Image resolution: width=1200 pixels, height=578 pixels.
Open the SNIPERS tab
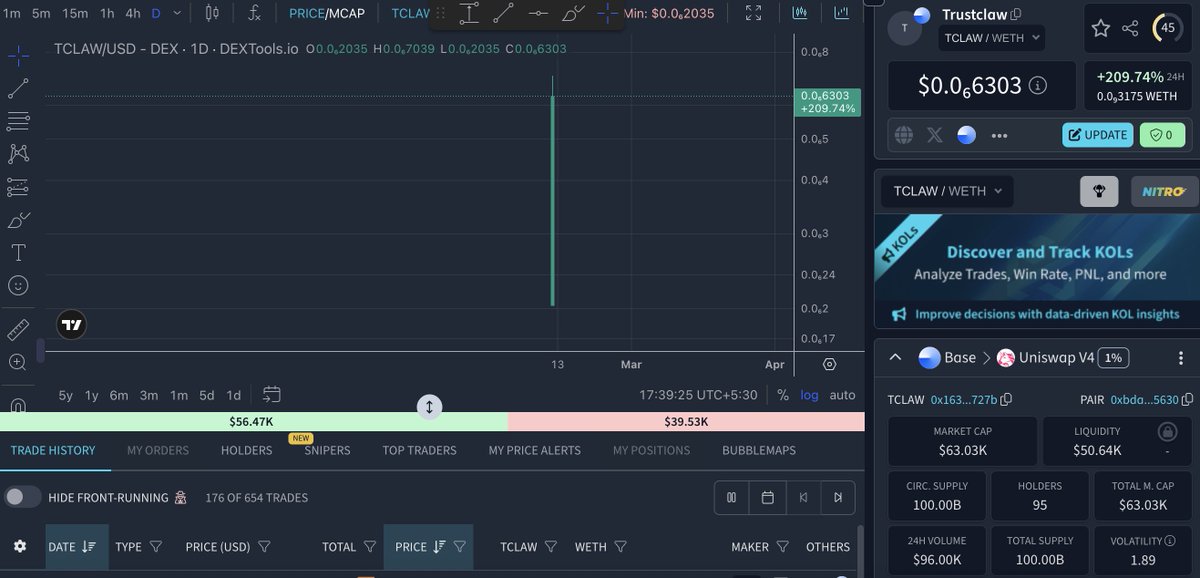pyautogui.click(x=328, y=450)
